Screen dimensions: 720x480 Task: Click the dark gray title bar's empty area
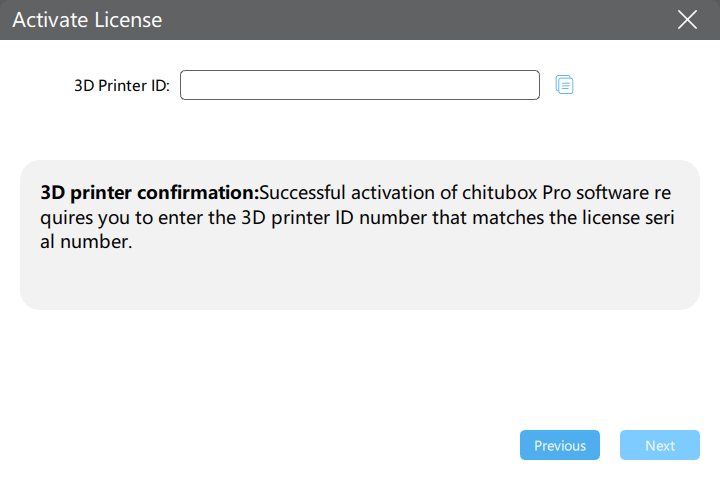coord(413,20)
